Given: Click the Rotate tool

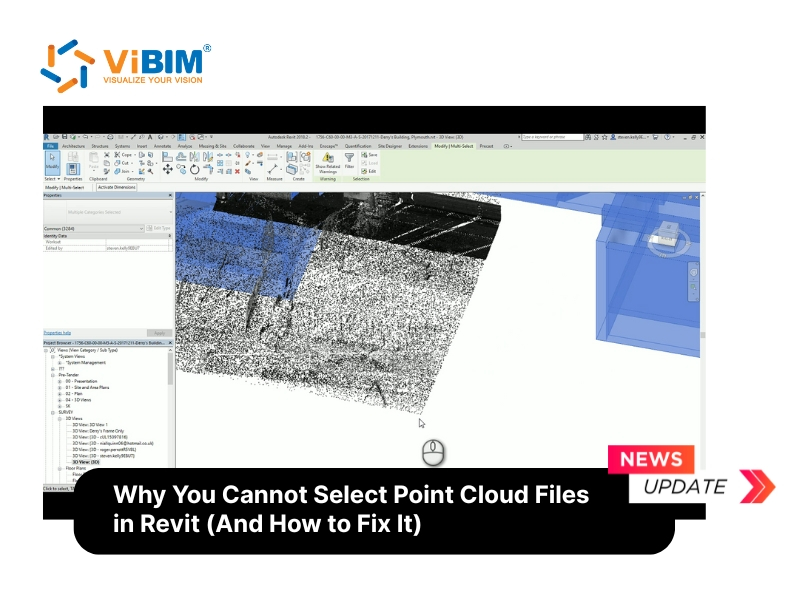Looking at the screenshot, I should 195,170.
